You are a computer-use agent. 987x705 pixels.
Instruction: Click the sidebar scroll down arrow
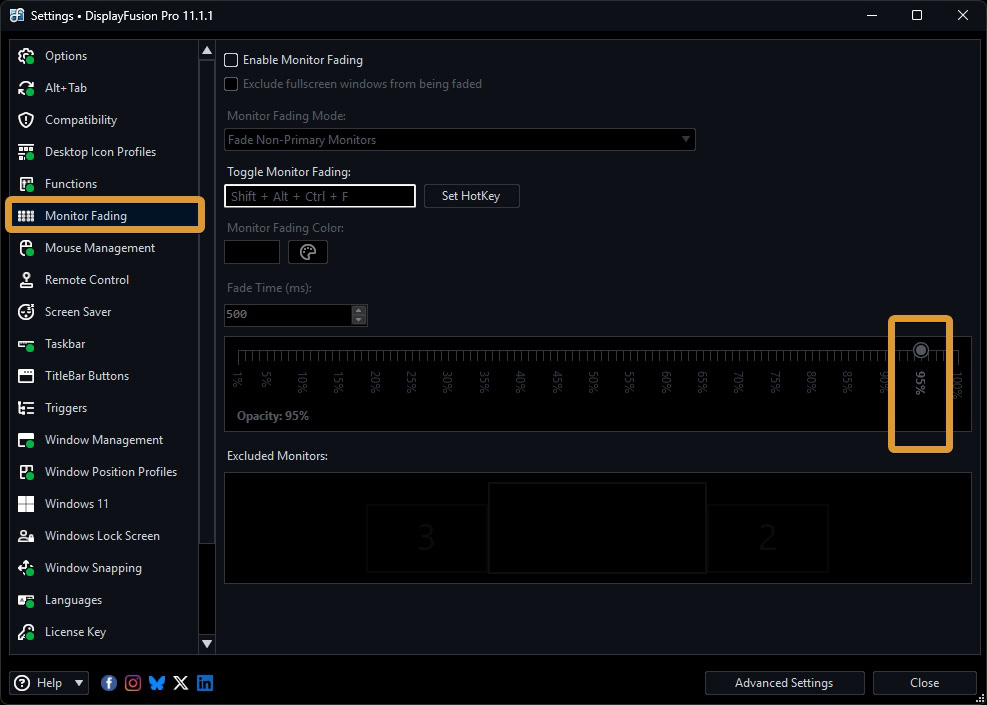click(x=206, y=644)
